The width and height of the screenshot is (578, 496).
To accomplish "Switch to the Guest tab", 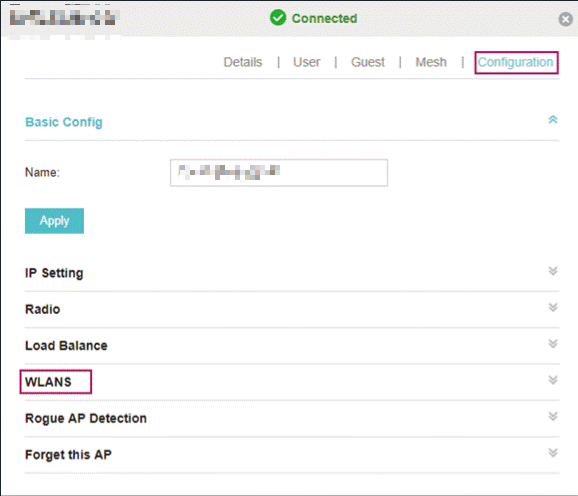I will [368, 62].
